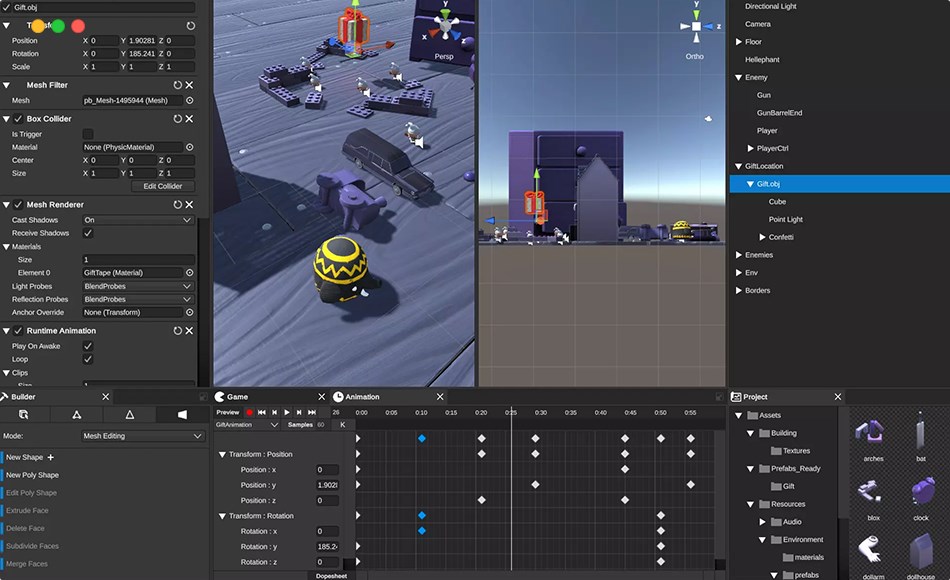This screenshot has height=580, width=950.
Task: Open the Mode dropdown showing Mesh Editing
Action: tap(140, 434)
